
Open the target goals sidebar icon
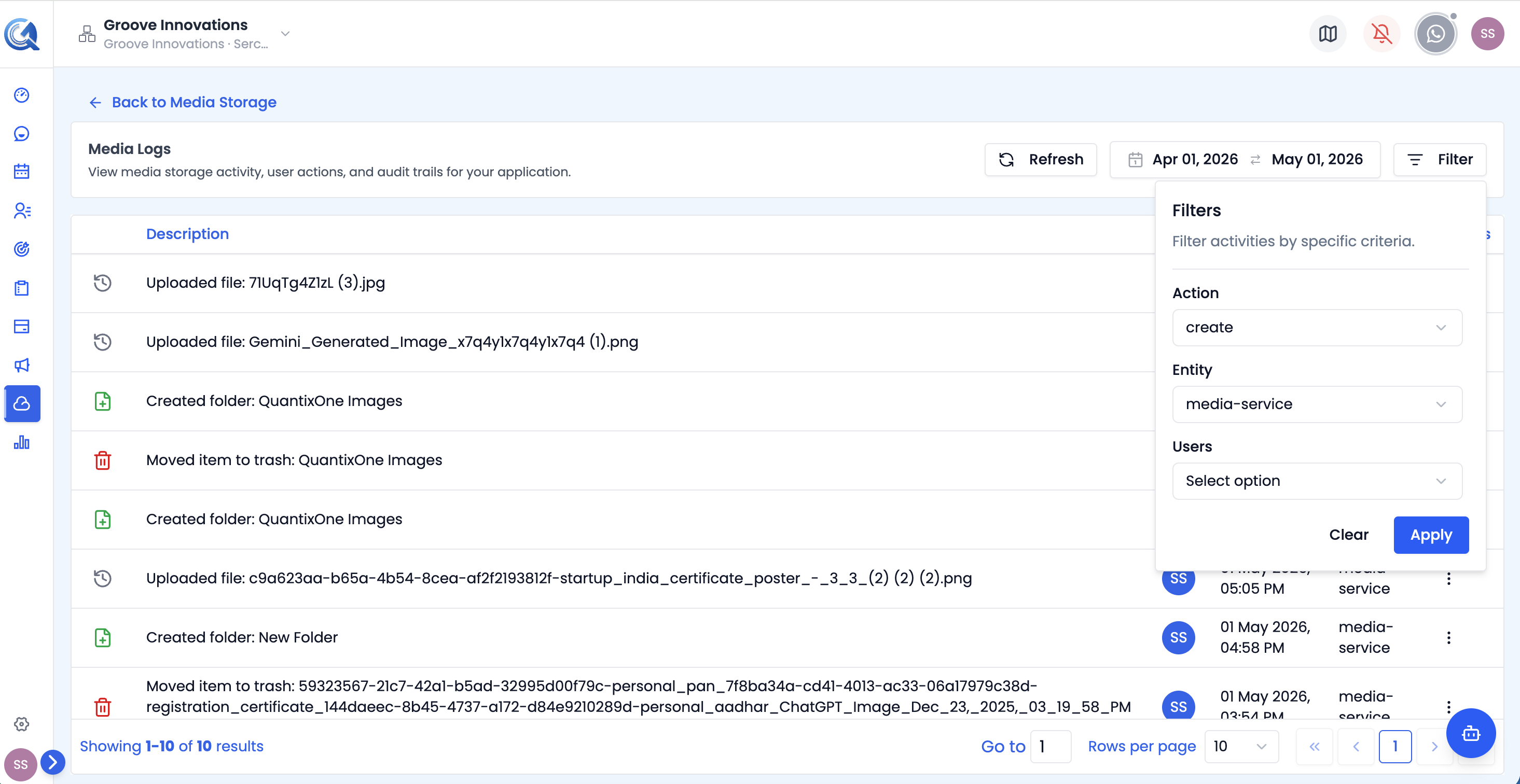(22, 249)
